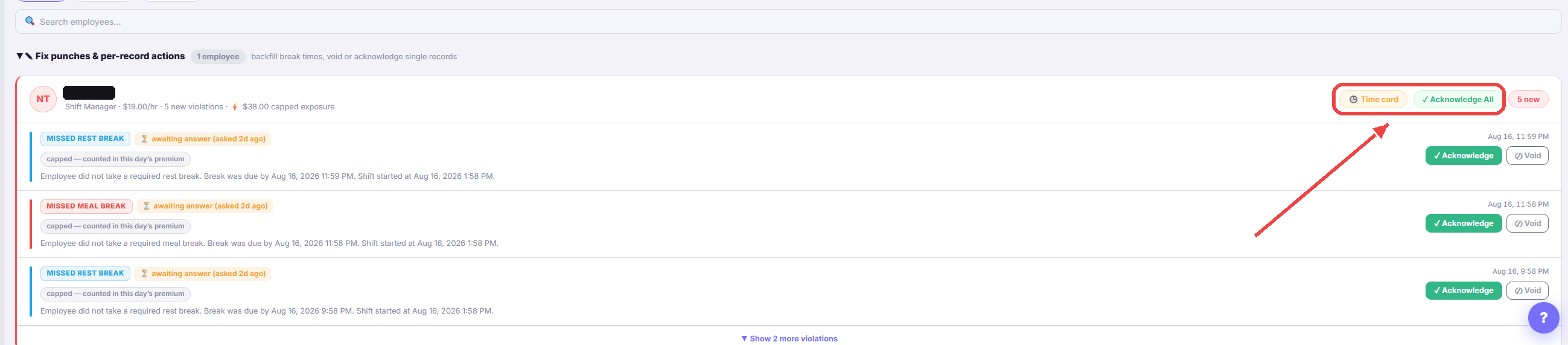
Task: Click the lightning bolt exposure icon
Action: point(235,107)
